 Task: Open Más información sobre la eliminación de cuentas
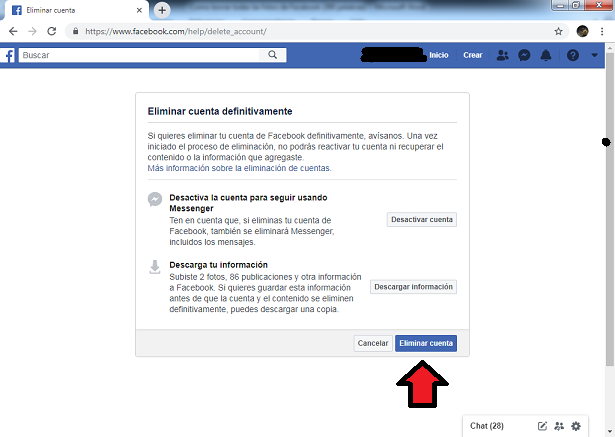(239, 168)
